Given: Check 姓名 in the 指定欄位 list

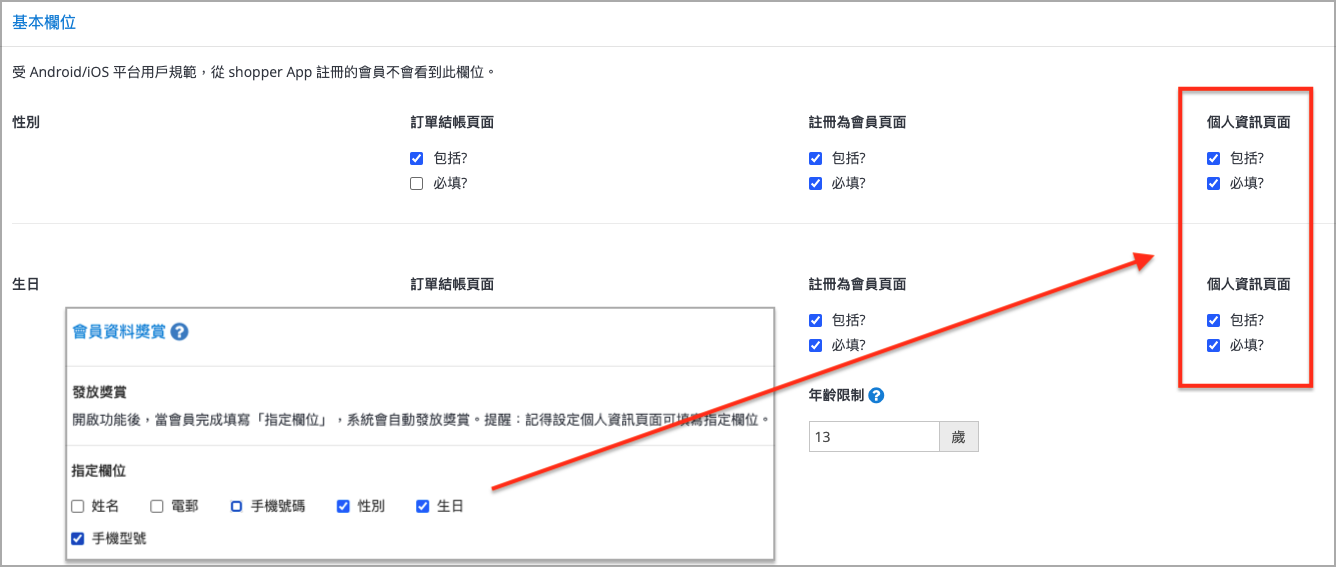Looking at the screenshot, I should point(78,506).
